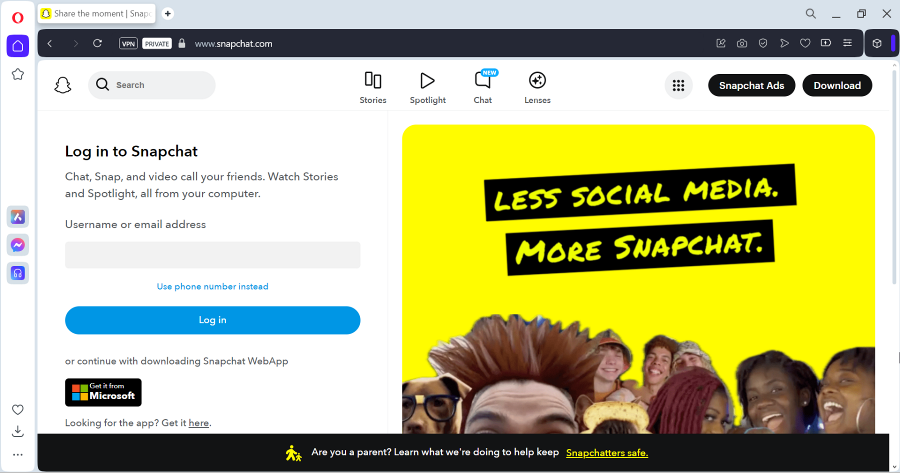Click the Snapchat Search field
900x473 pixels.
coord(152,85)
